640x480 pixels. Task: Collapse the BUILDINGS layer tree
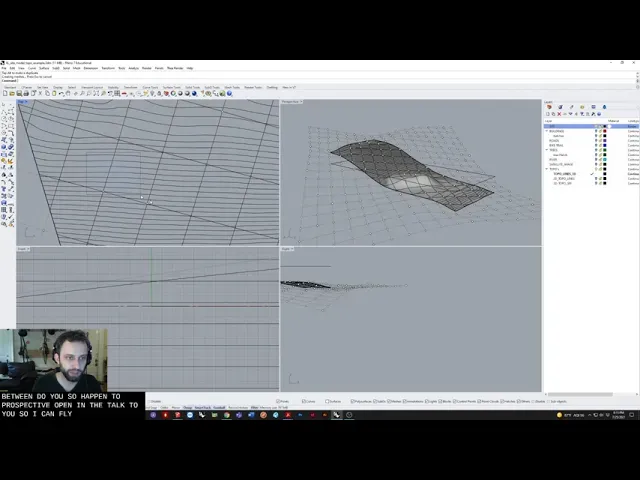pyautogui.click(x=546, y=131)
